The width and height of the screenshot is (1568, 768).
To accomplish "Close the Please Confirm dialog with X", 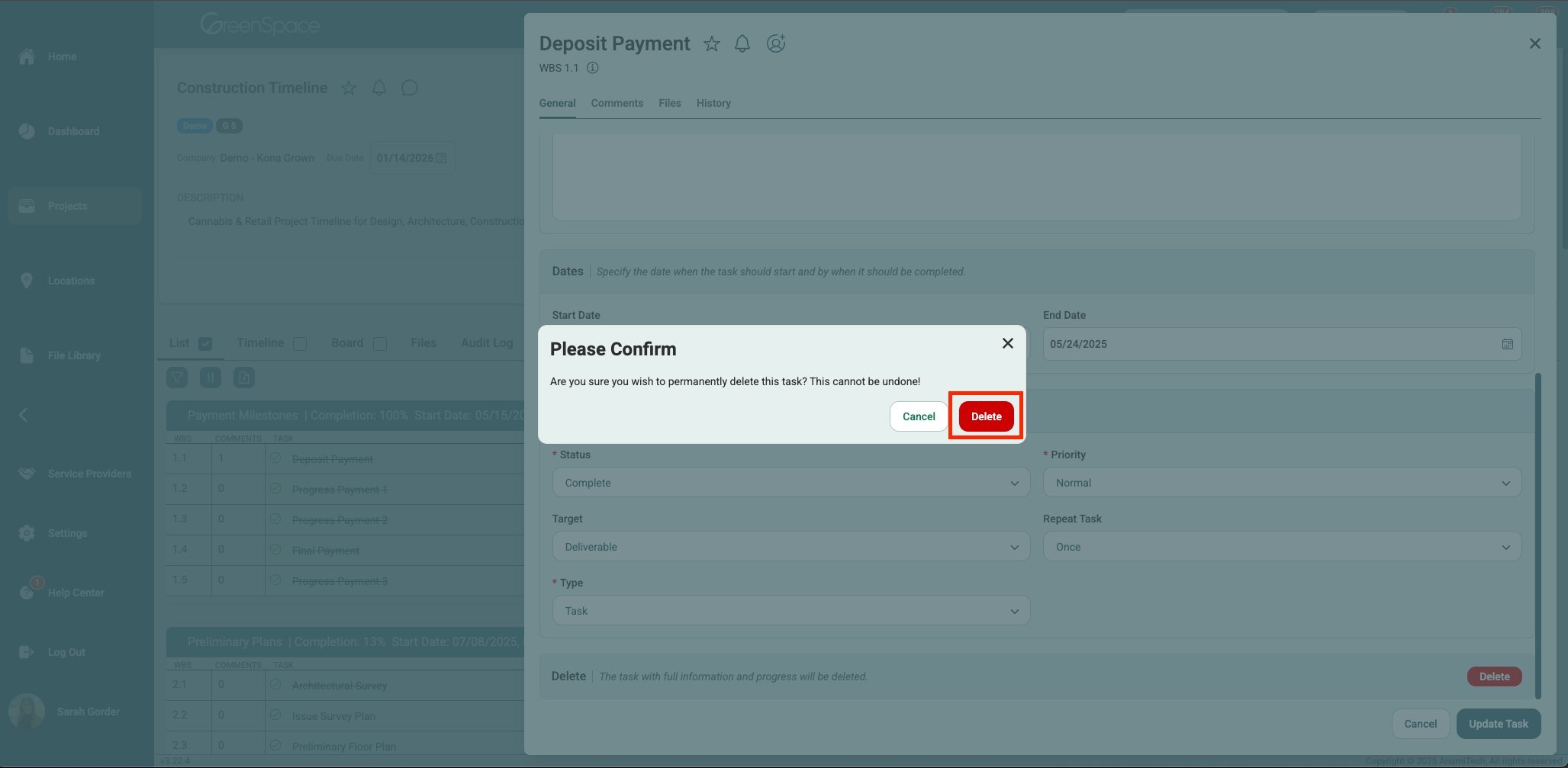I will [x=1008, y=343].
